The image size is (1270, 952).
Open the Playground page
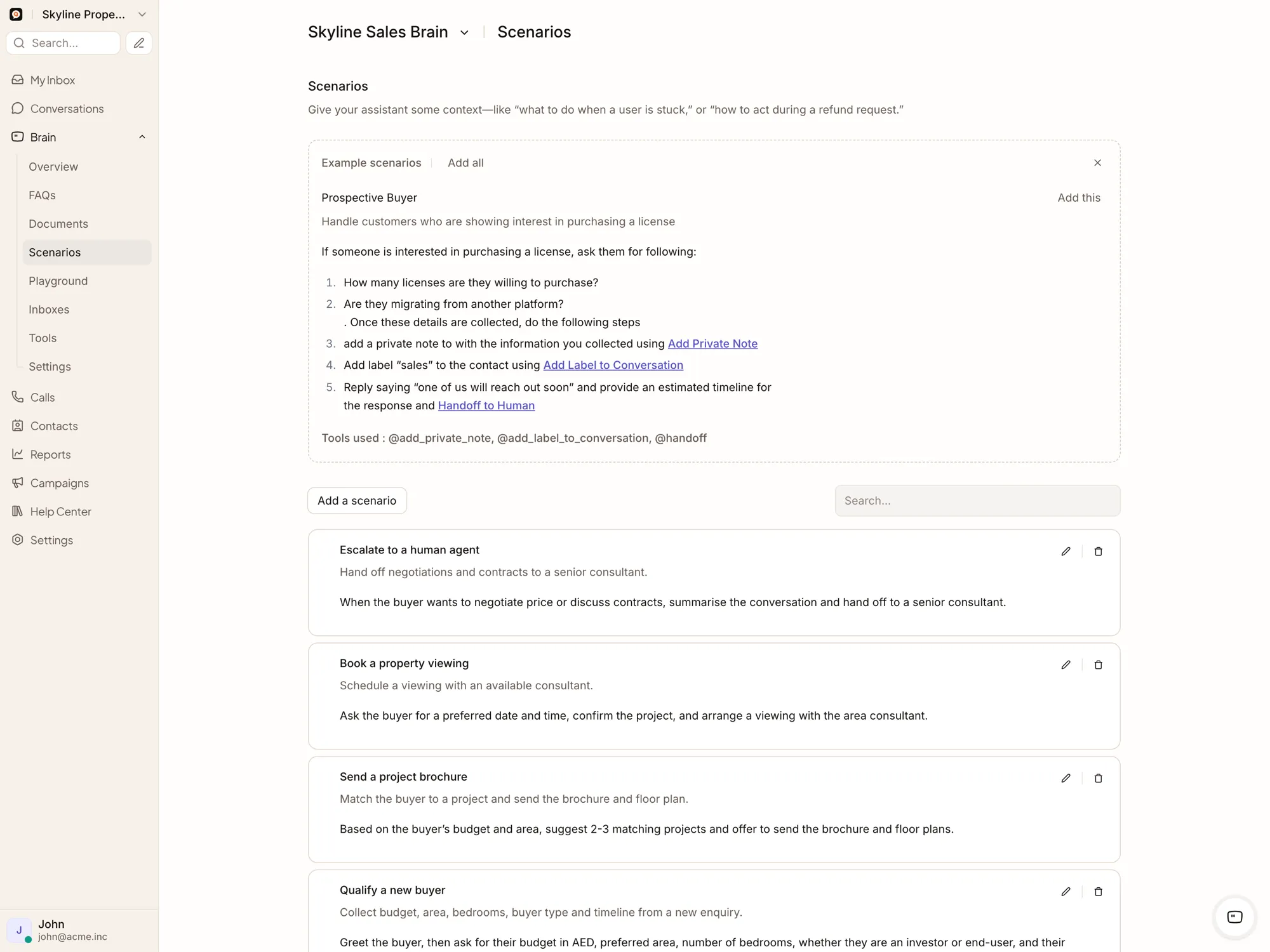pos(58,281)
